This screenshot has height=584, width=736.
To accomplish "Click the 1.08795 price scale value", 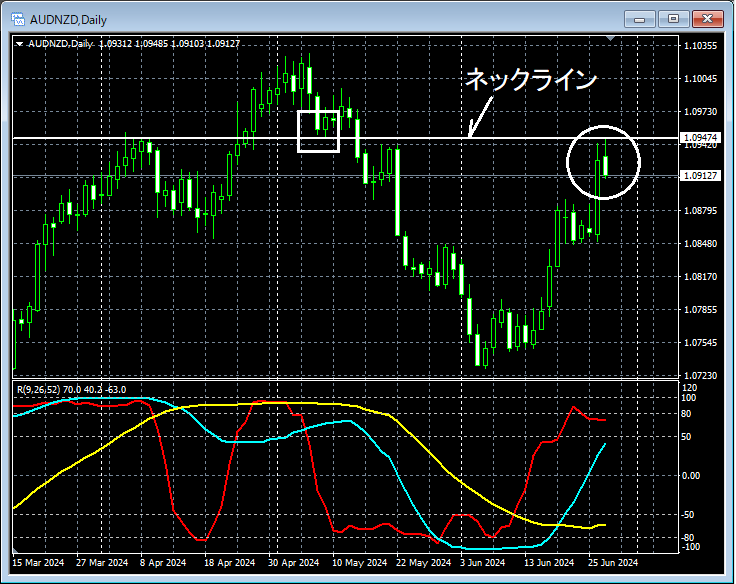I will (x=700, y=210).
